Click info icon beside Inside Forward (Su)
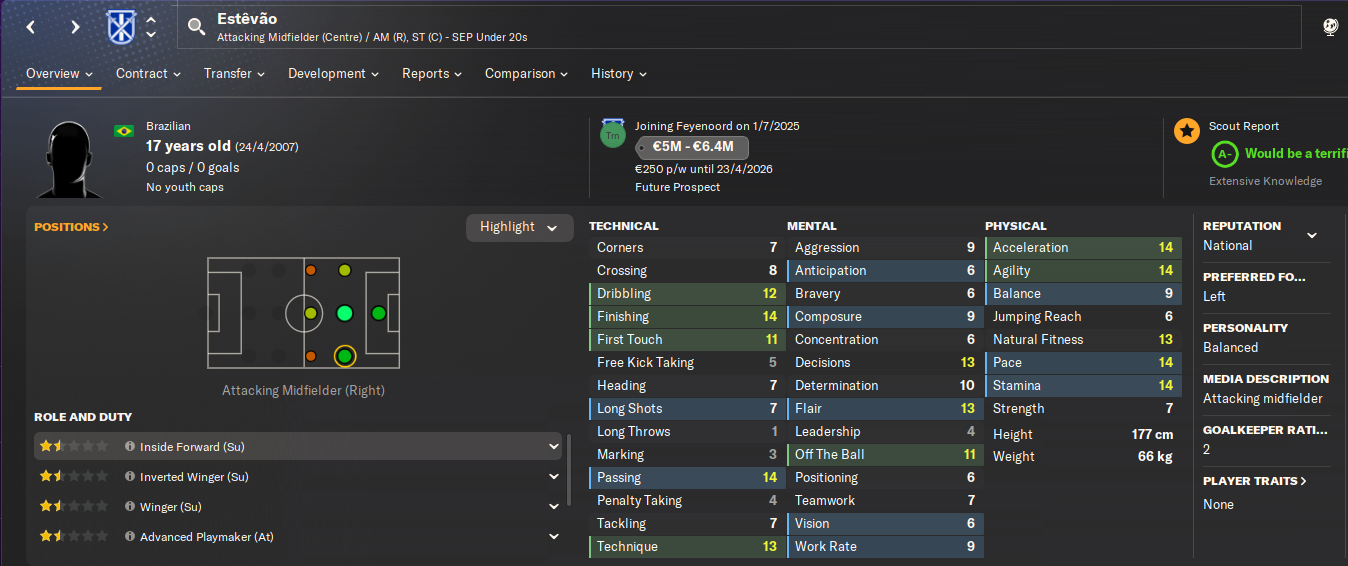The width and height of the screenshot is (1348, 566). click(130, 447)
